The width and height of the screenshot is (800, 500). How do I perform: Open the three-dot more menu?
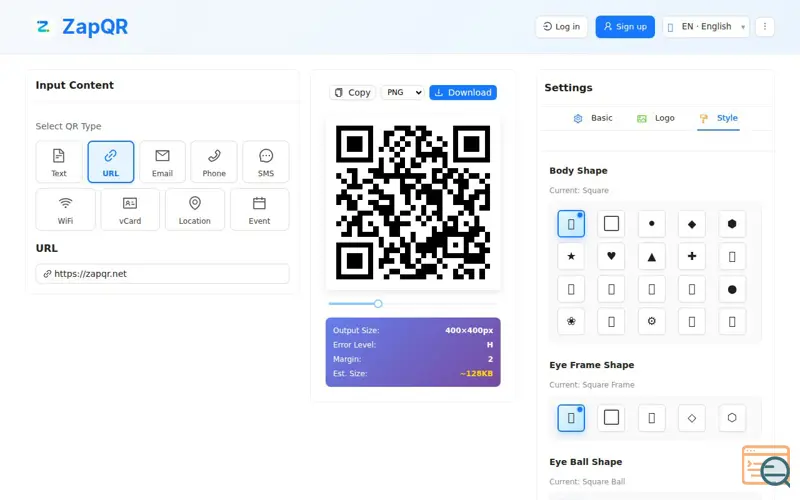pyautogui.click(x=764, y=27)
